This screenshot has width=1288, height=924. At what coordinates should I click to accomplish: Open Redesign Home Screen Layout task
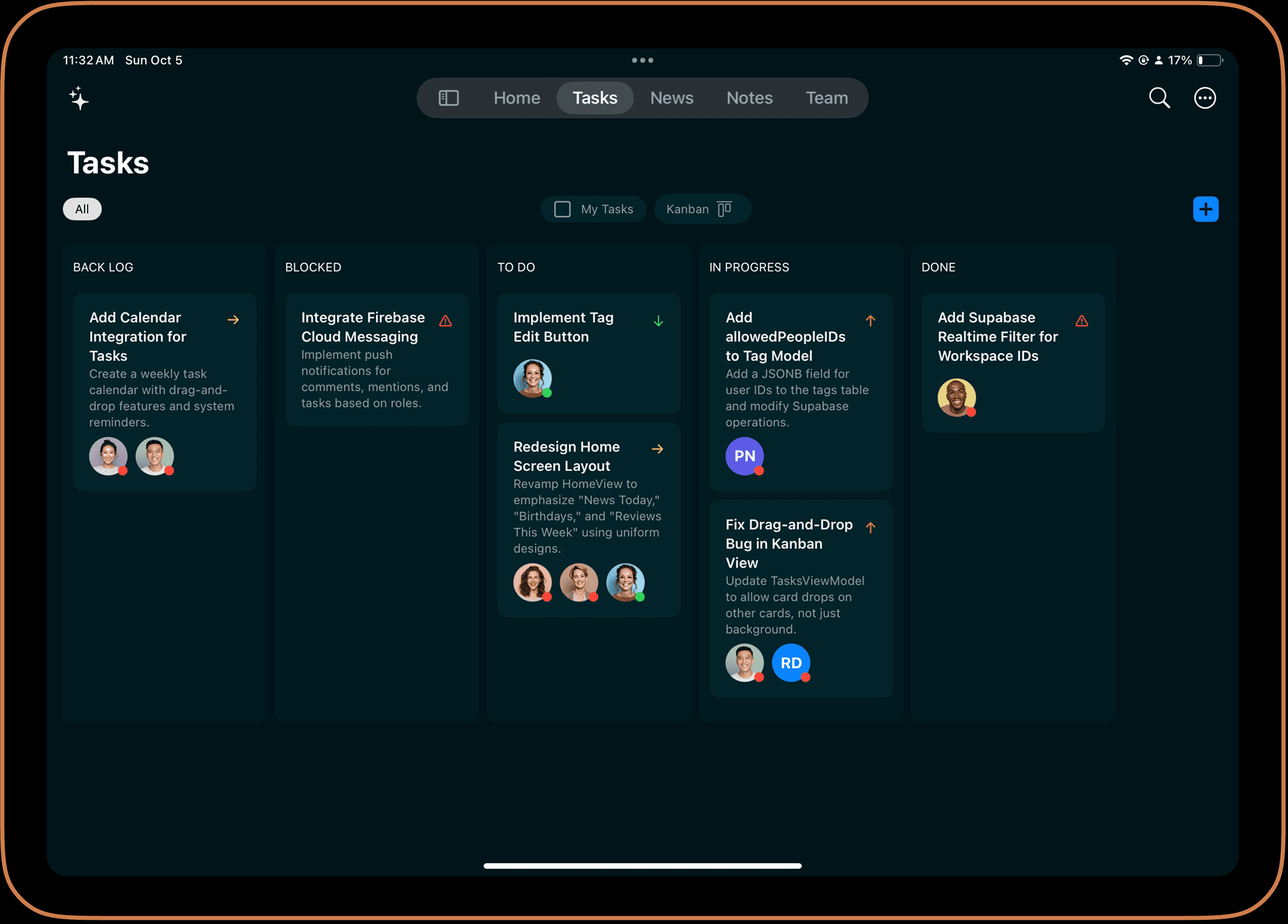566,456
